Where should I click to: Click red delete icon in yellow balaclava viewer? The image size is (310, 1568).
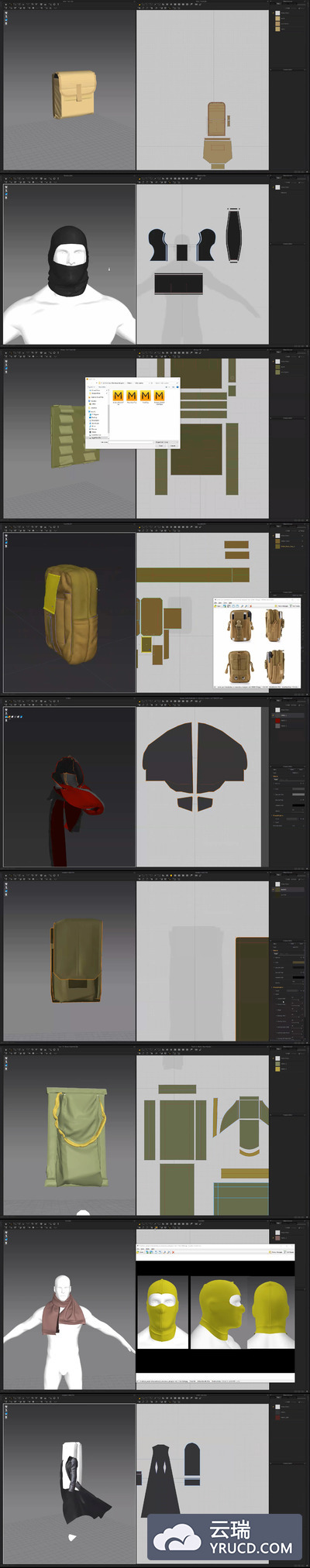(x=174, y=1252)
